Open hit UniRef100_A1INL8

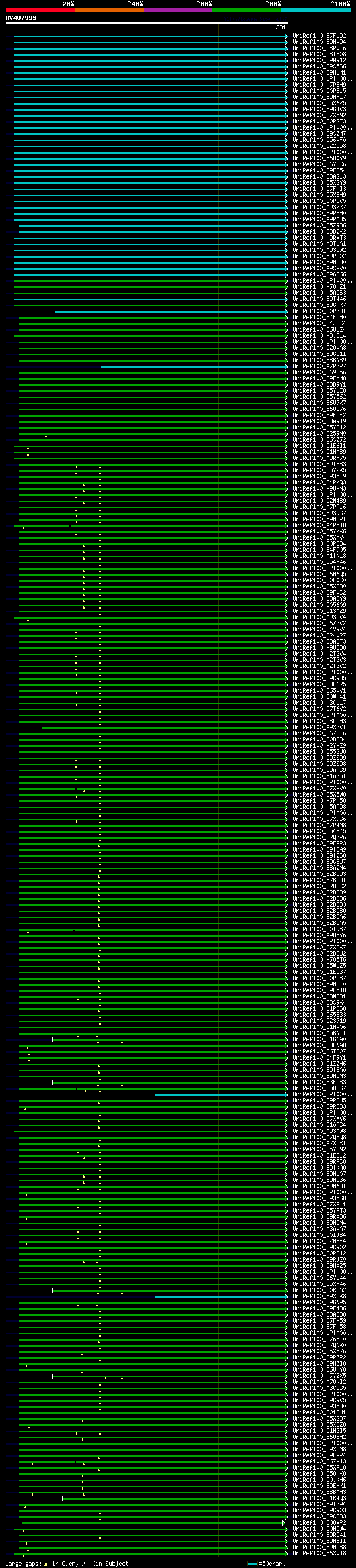(319, 556)
